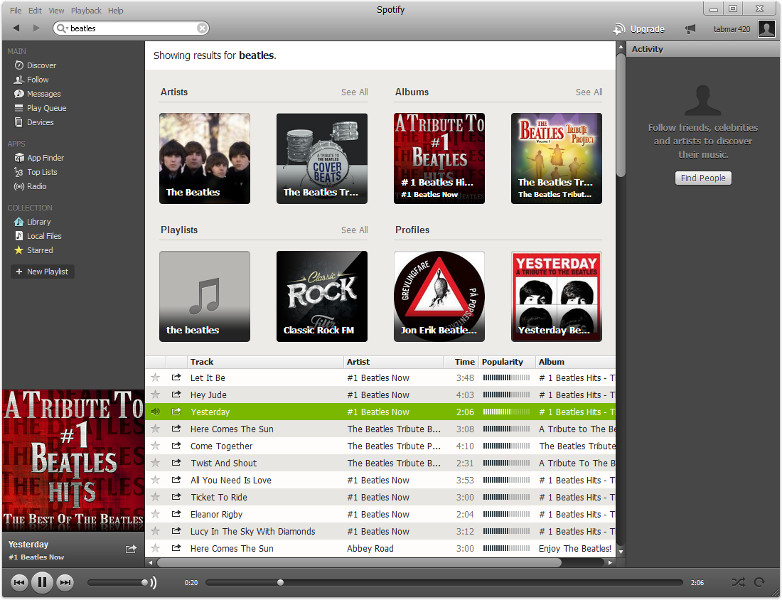Open Messages in the sidebar
This screenshot has width=782, height=600.
37,94
